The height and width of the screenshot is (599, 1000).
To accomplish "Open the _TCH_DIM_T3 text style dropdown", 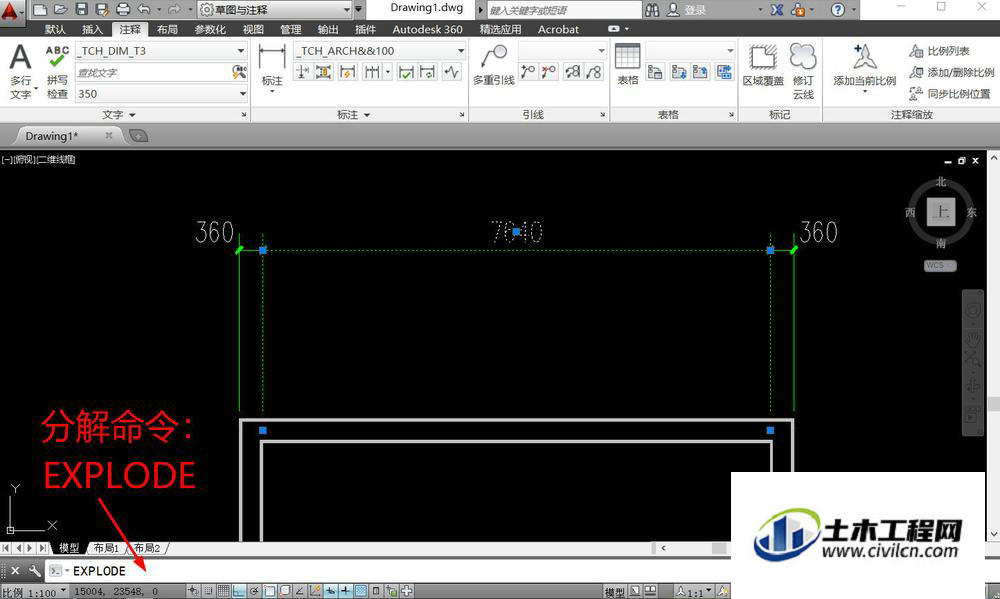I will (x=240, y=50).
